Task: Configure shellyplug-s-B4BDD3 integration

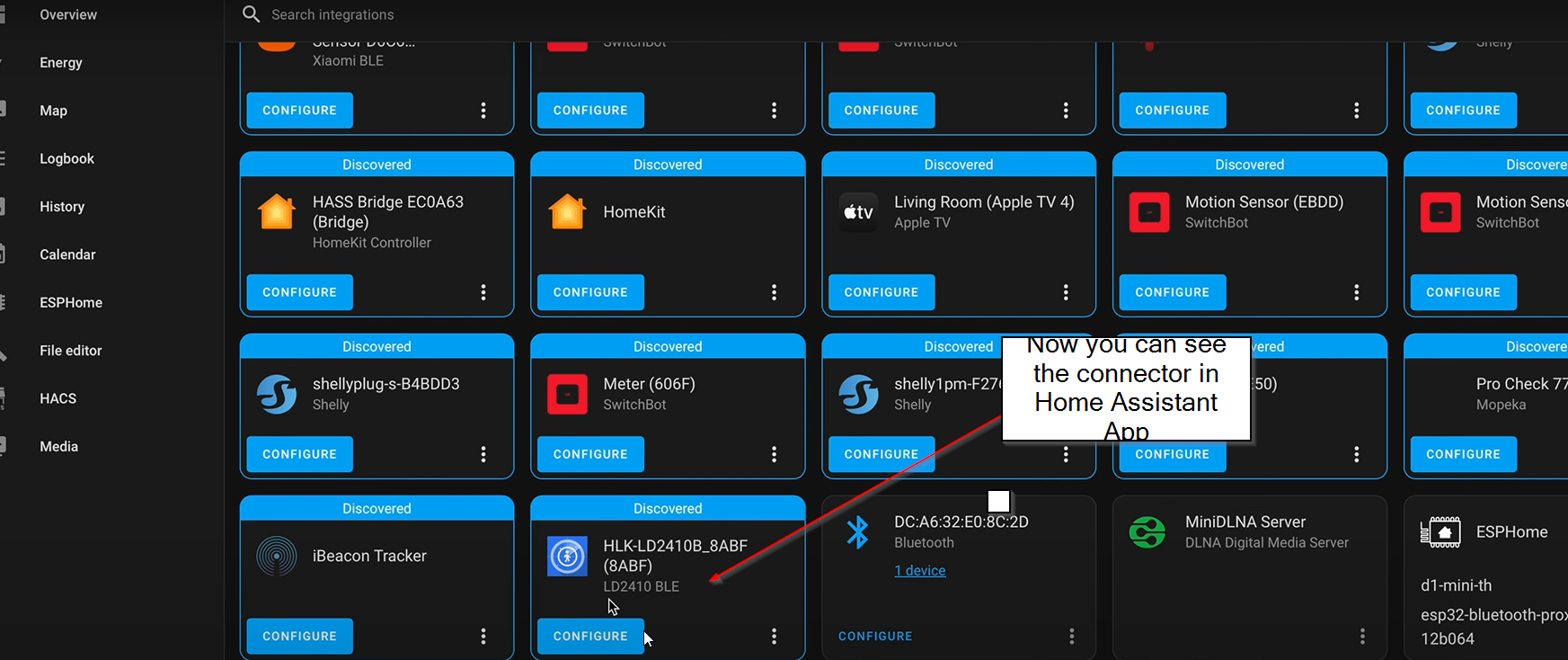Action: point(300,454)
